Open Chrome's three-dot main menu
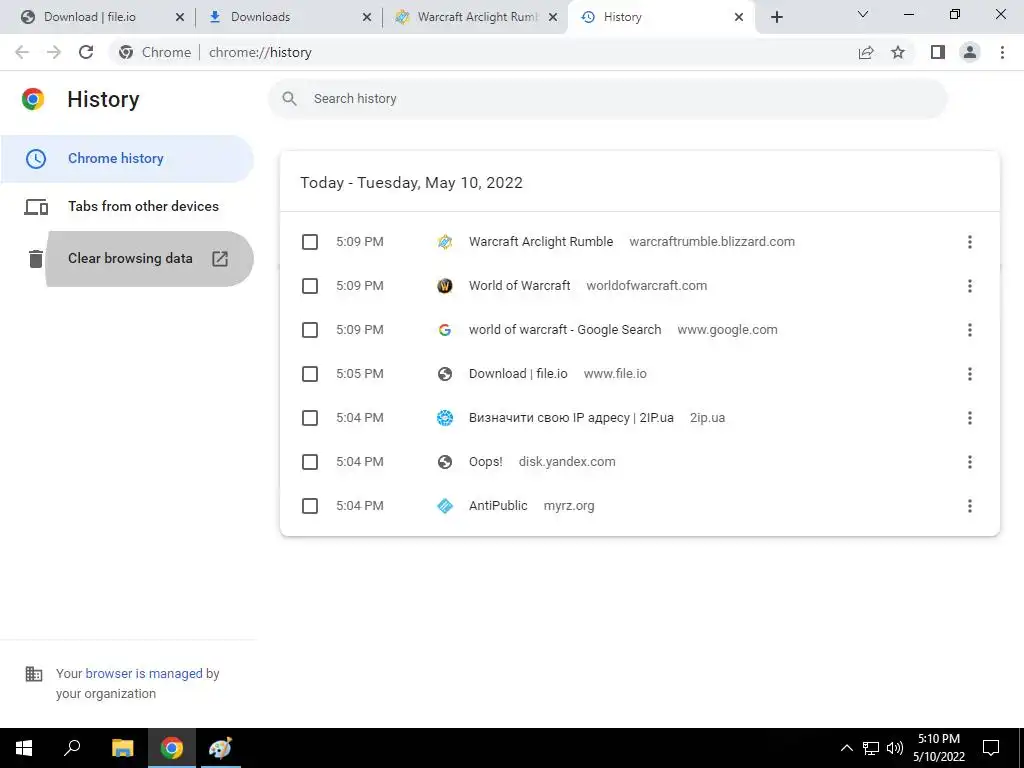The width and height of the screenshot is (1024, 768). click(x=1002, y=52)
